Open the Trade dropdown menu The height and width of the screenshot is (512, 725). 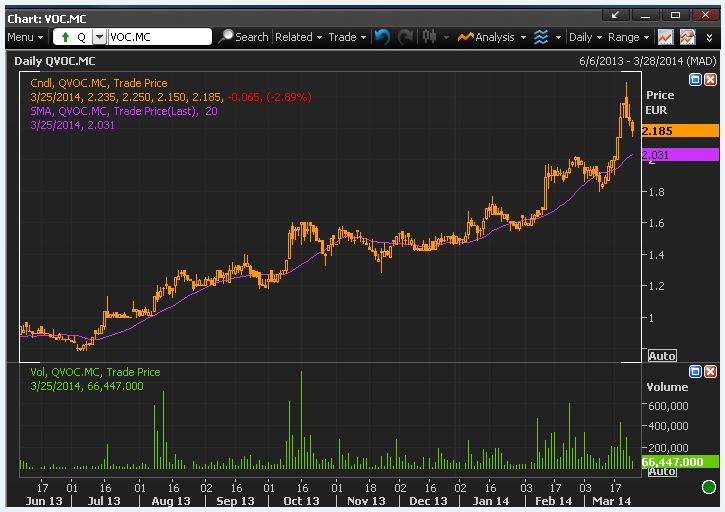click(x=347, y=37)
